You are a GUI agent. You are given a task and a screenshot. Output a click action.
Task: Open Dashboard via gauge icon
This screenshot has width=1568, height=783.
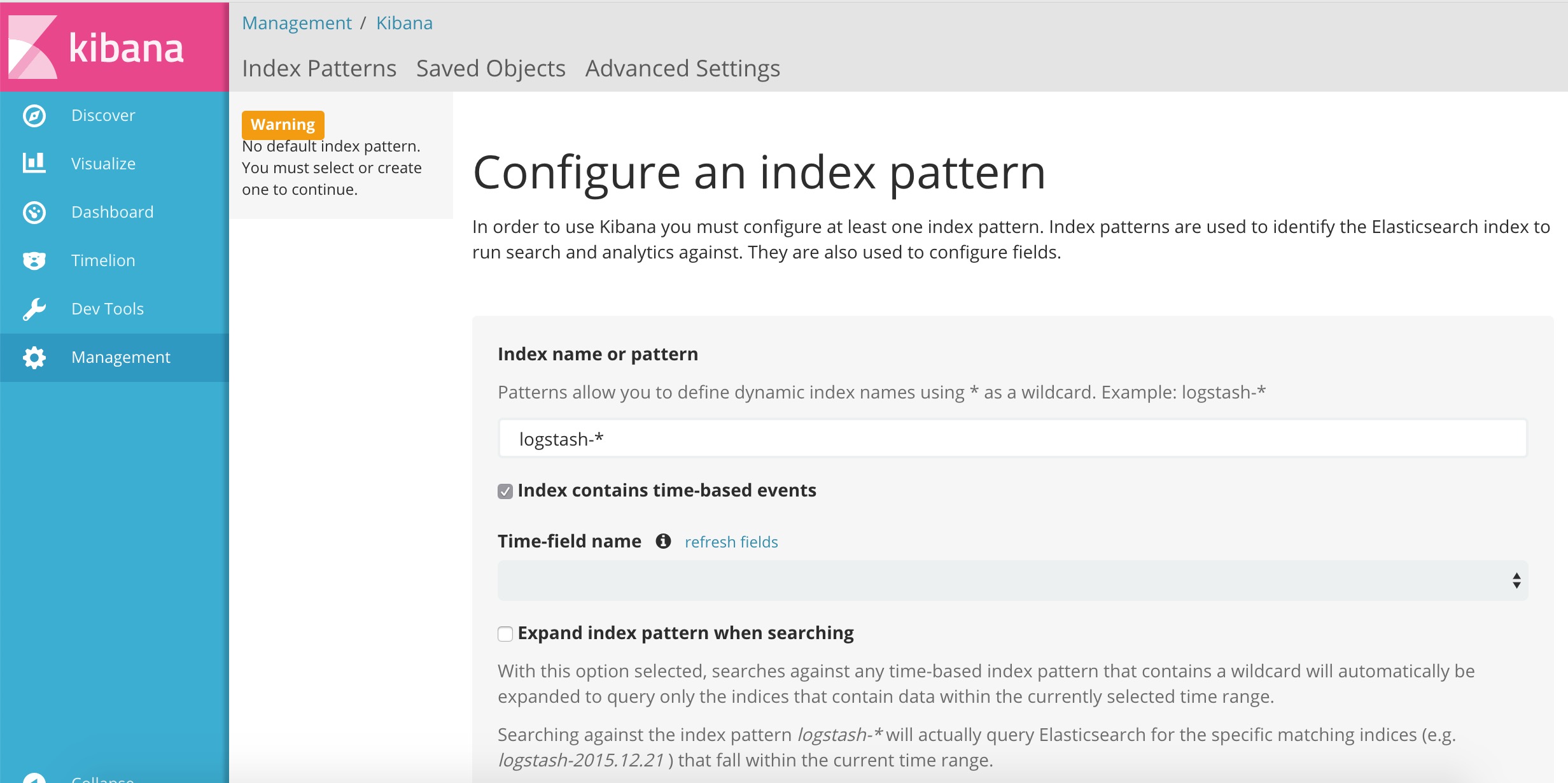click(34, 212)
